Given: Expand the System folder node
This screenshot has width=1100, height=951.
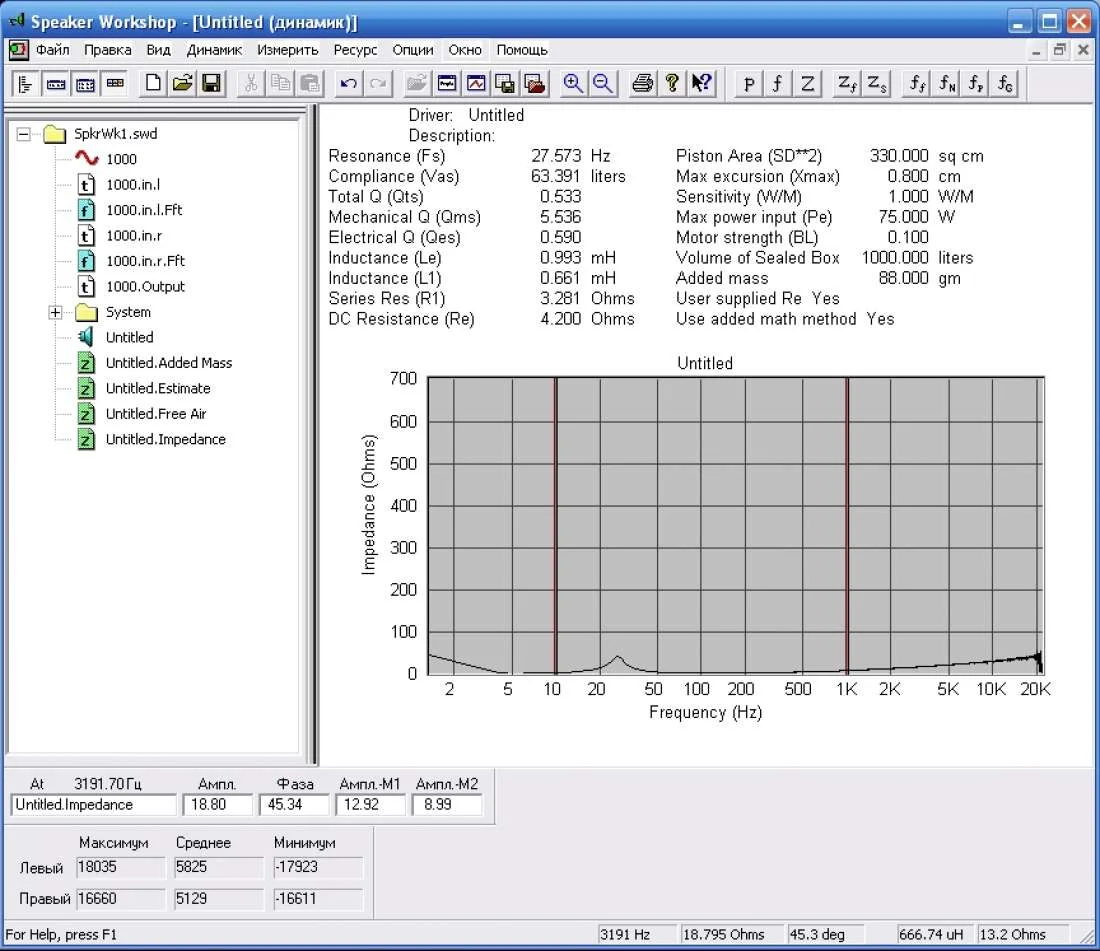Looking at the screenshot, I should coord(56,313).
